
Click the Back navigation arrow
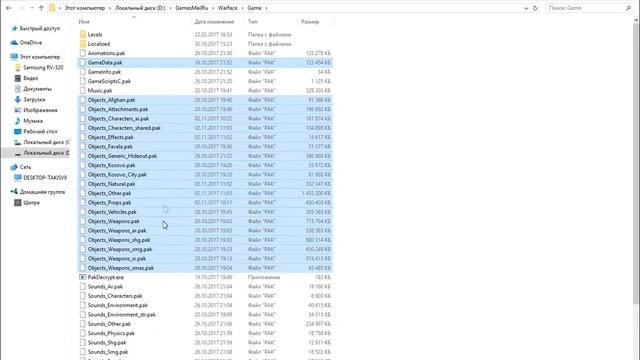point(9,8)
